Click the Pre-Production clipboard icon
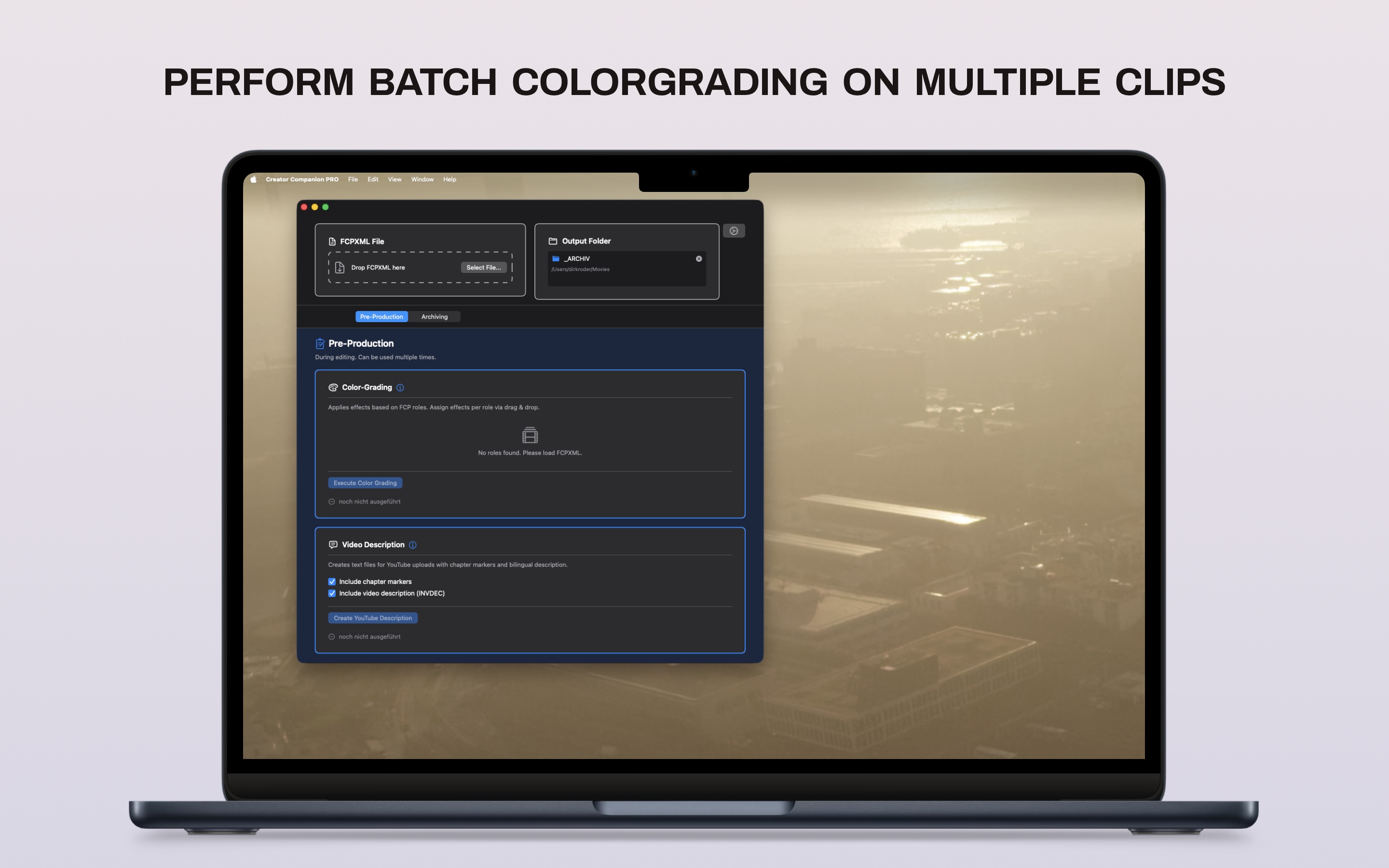 [x=320, y=343]
